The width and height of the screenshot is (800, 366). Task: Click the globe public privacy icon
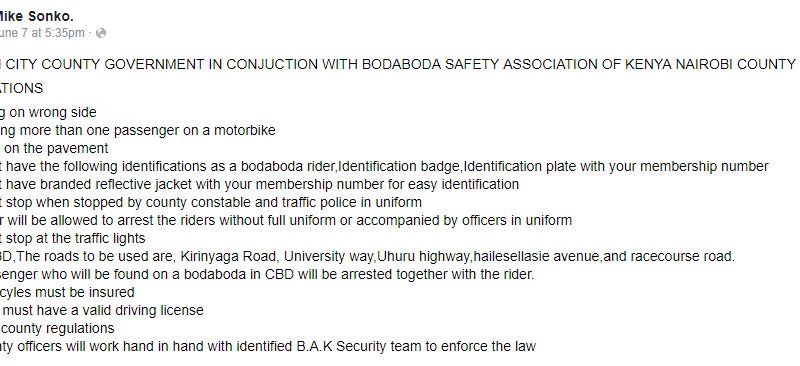[x=101, y=33]
